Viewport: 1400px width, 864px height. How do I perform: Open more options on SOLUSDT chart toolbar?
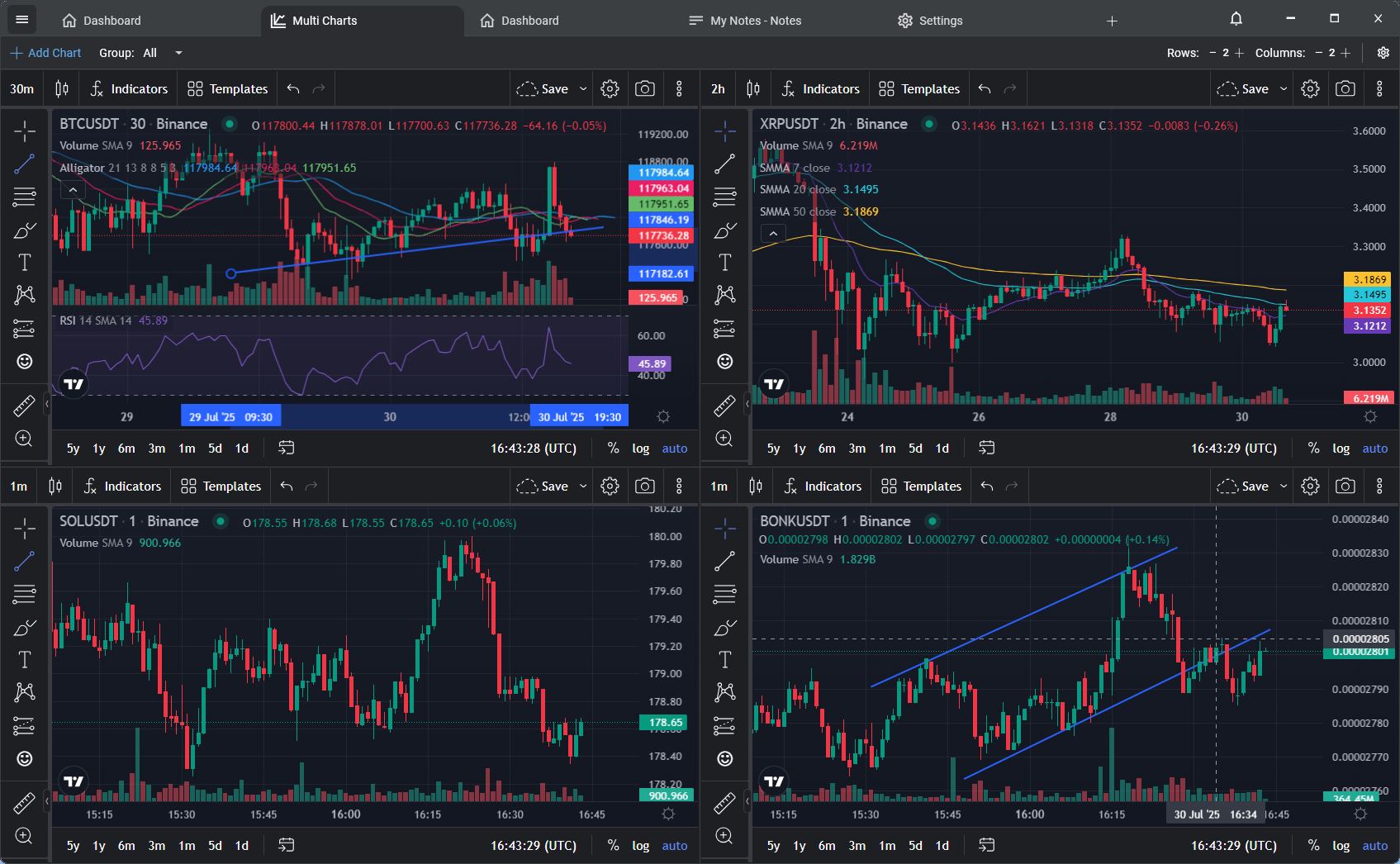[x=679, y=486]
